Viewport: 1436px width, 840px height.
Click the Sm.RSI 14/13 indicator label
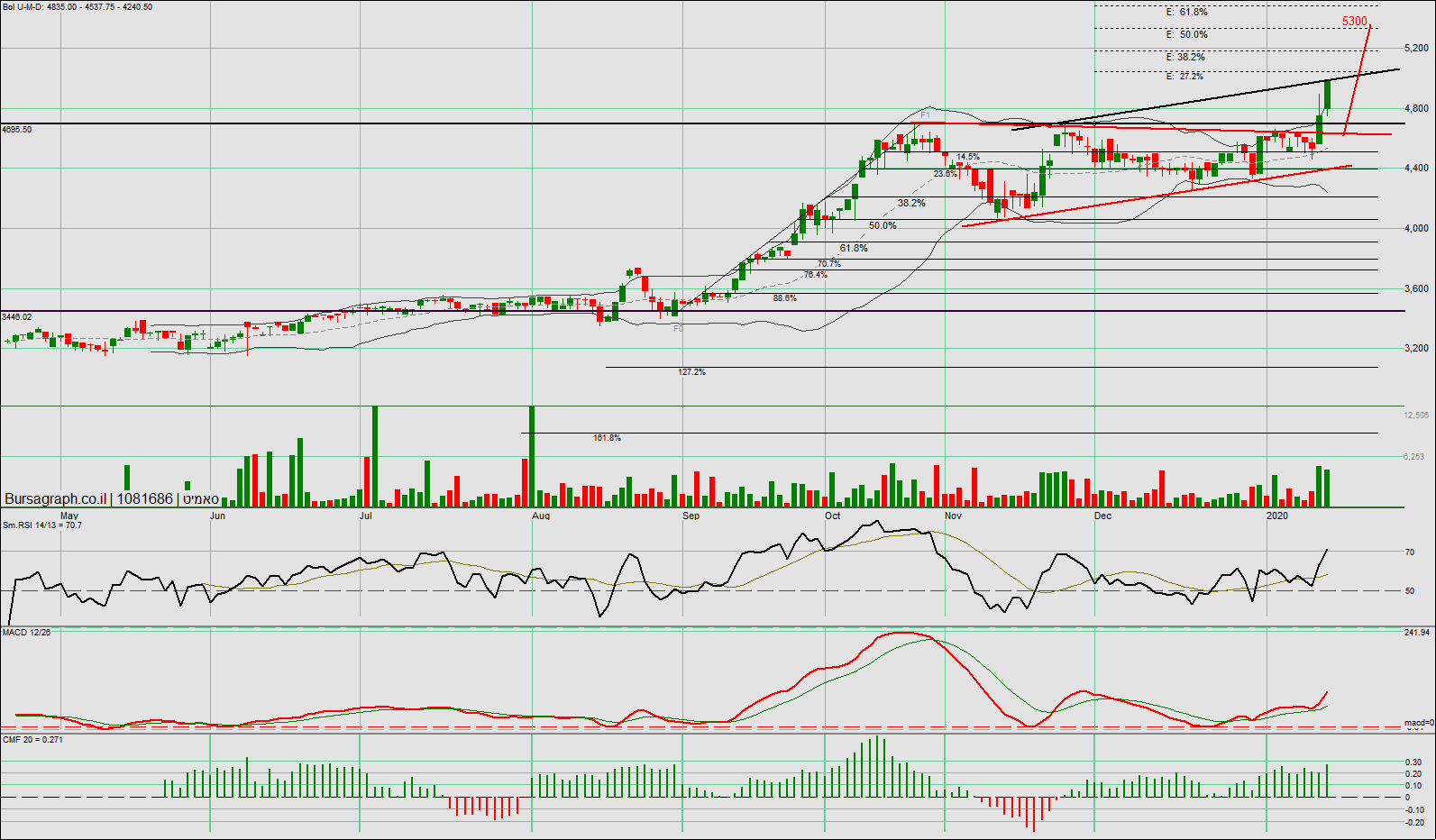click(42, 525)
